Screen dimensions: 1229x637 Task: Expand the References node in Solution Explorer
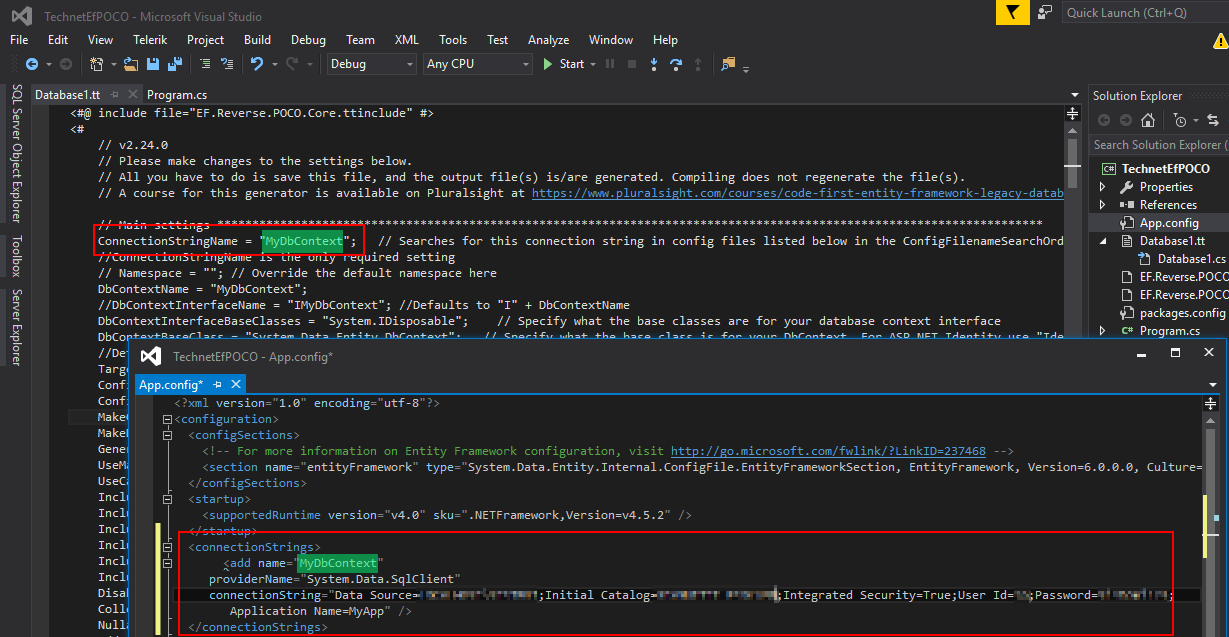point(1103,205)
